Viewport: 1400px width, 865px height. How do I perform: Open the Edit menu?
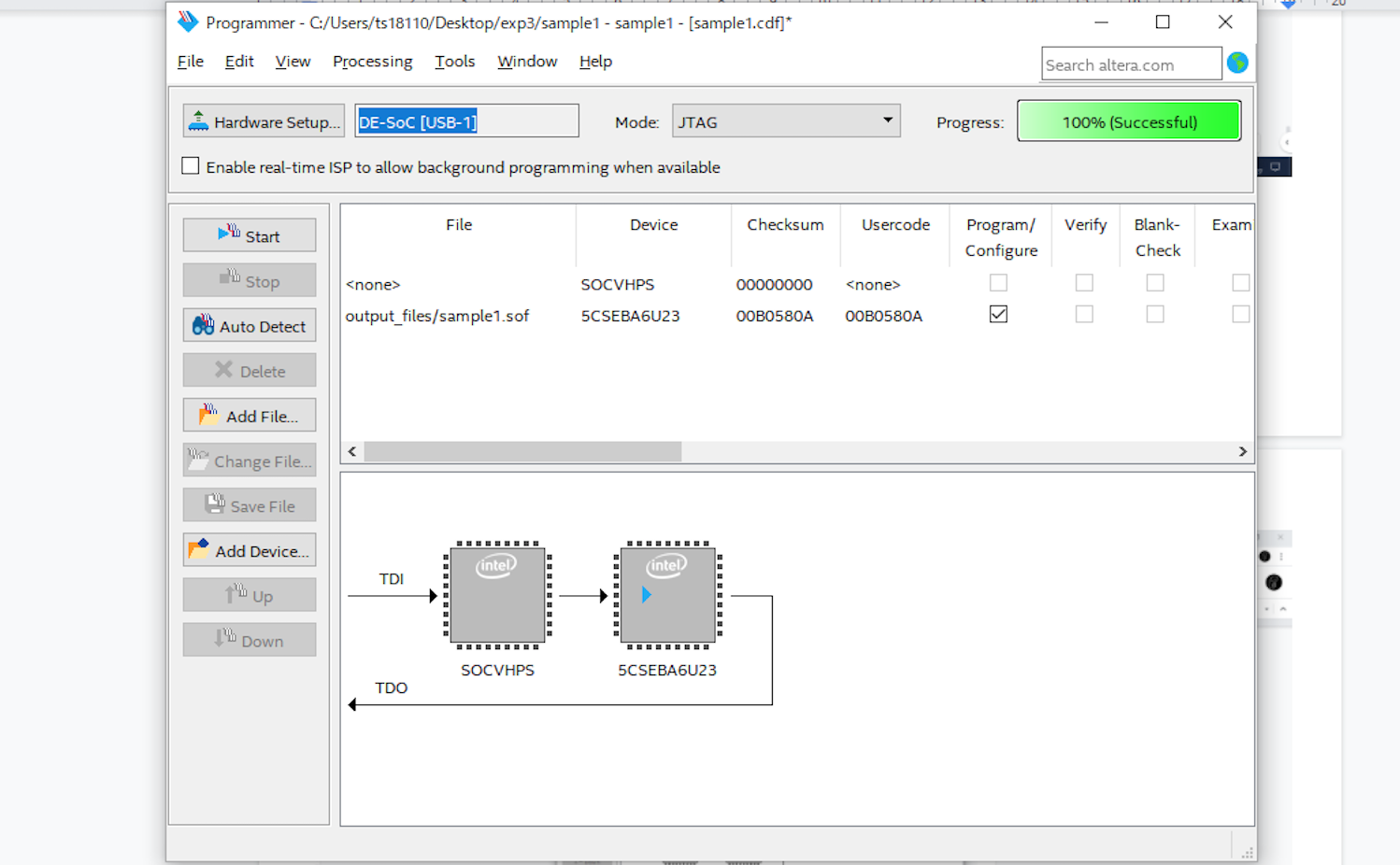(239, 62)
